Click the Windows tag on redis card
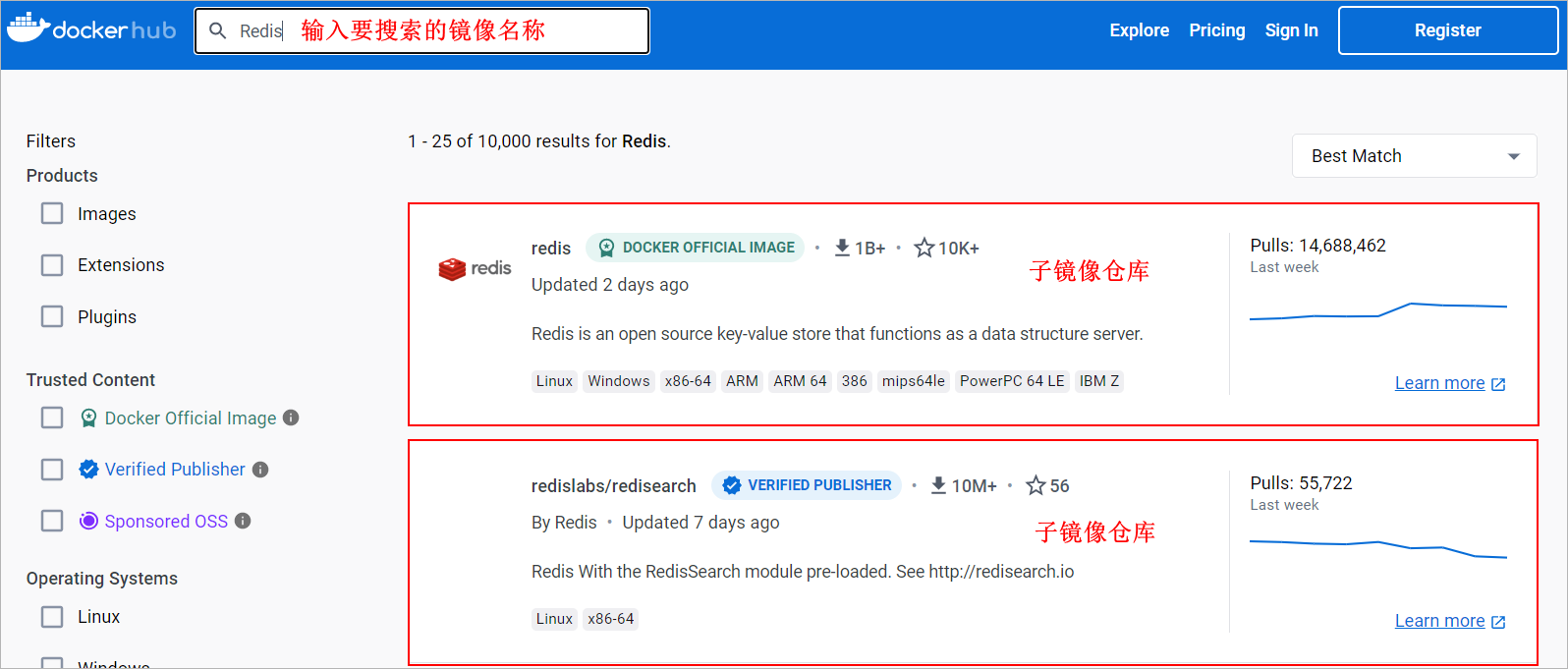 tap(619, 381)
